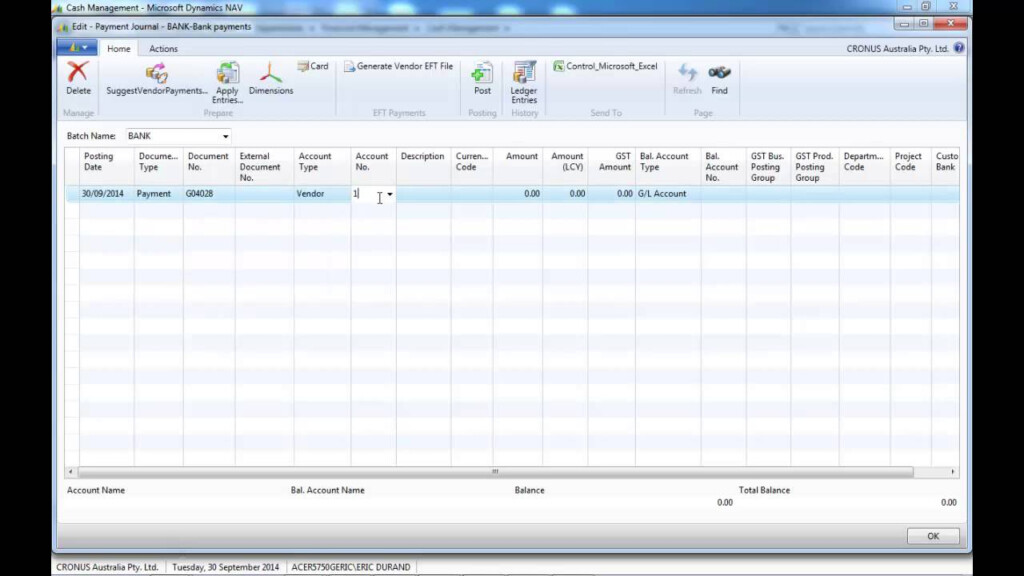Switch to the Home ribbon tab
1024x576 pixels.
click(x=119, y=48)
